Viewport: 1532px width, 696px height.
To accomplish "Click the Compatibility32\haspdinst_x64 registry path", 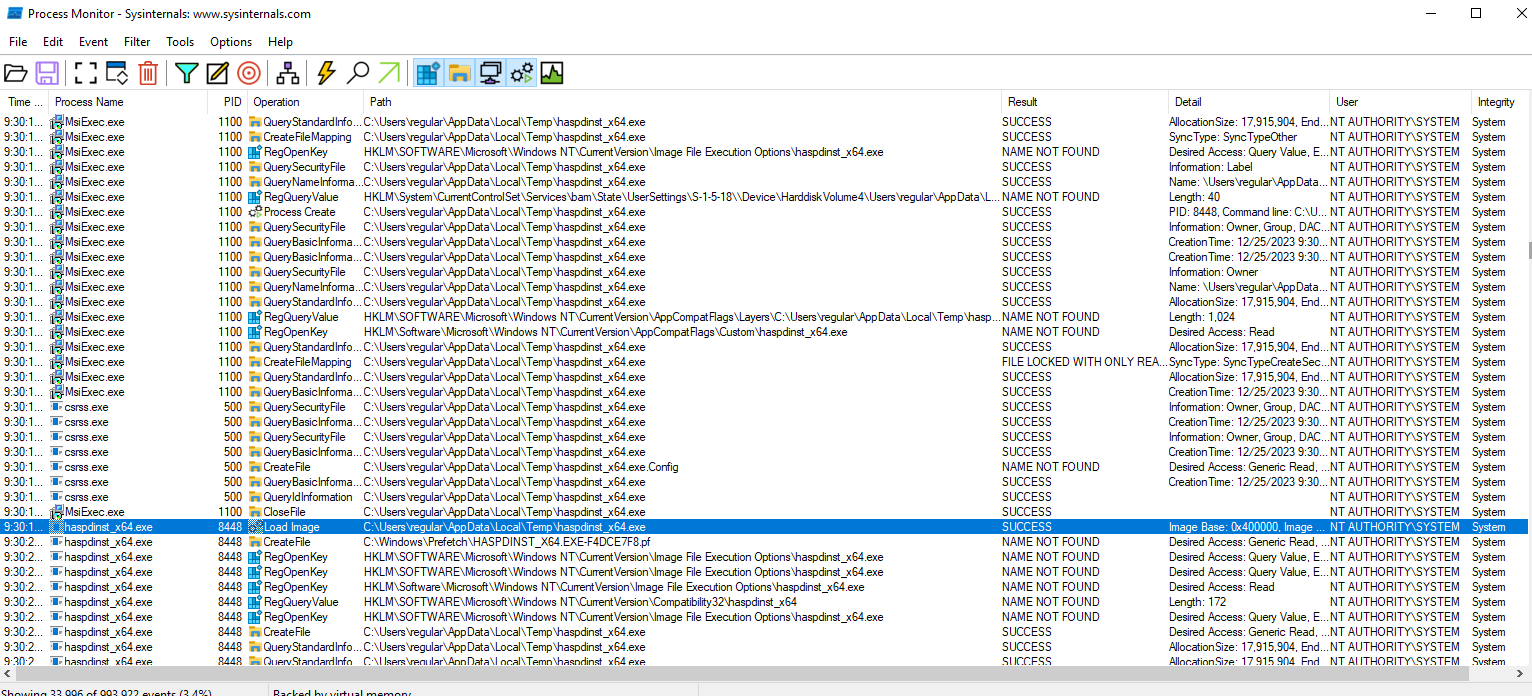I will pos(580,602).
